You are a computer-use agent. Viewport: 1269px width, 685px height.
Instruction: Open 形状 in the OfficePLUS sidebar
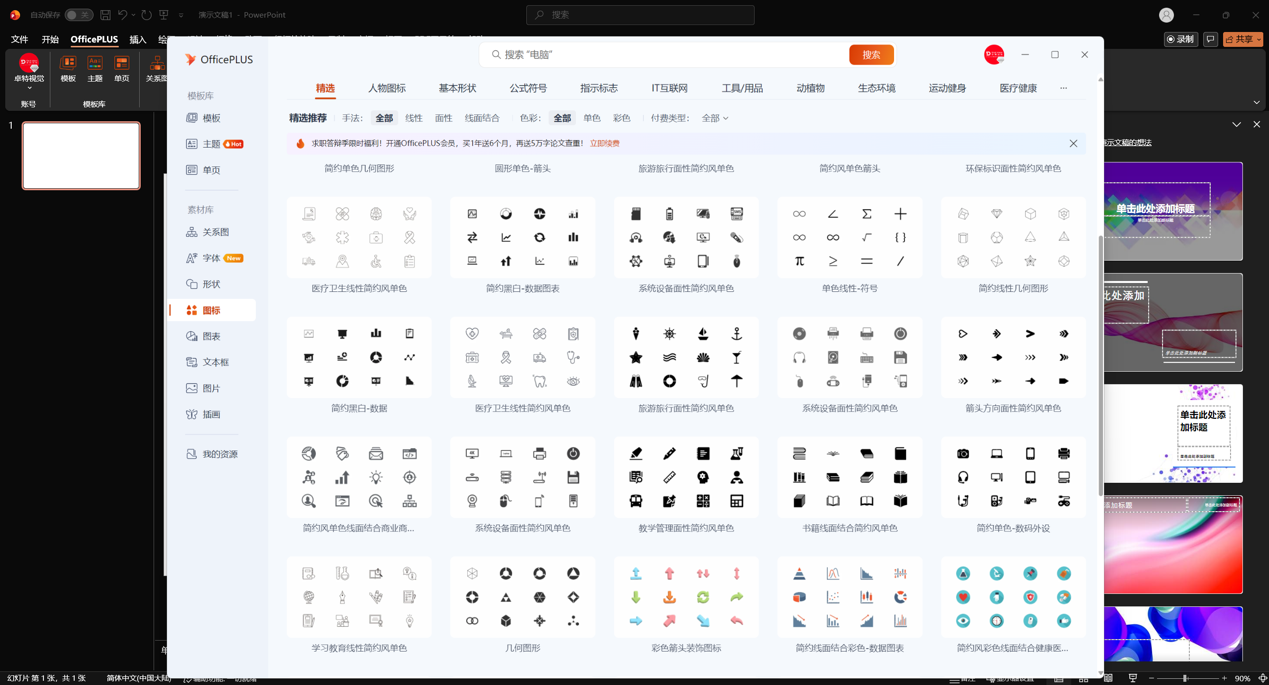pyautogui.click(x=212, y=284)
